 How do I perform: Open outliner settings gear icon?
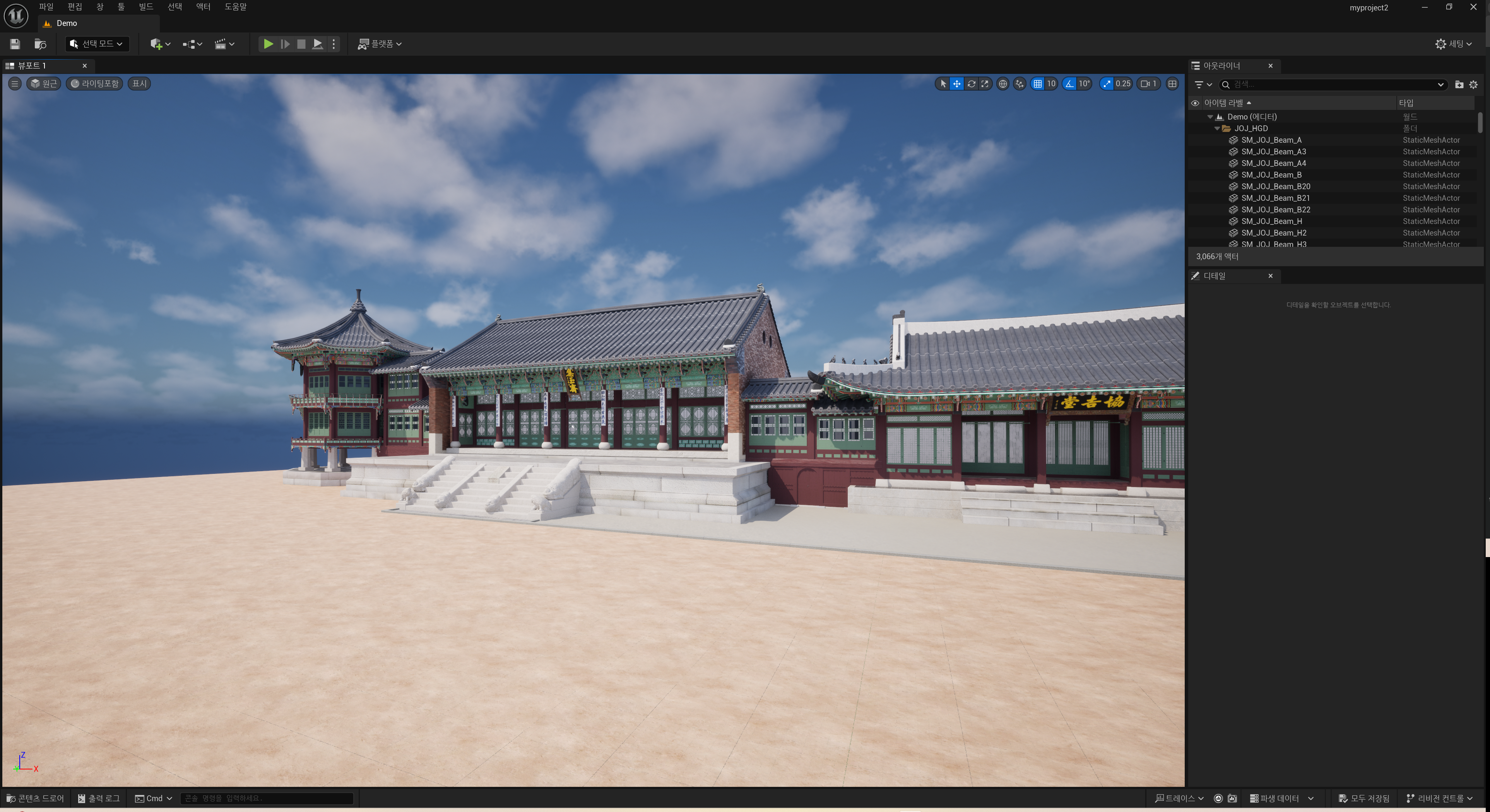(x=1473, y=84)
